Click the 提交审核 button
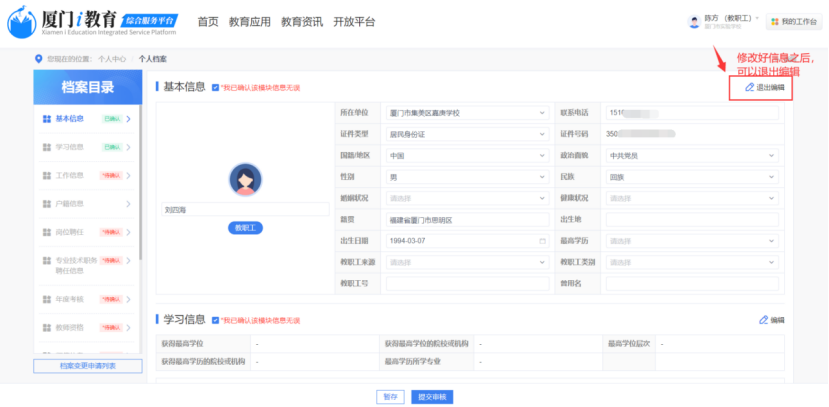The height and width of the screenshot is (407, 829). click(434, 396)
